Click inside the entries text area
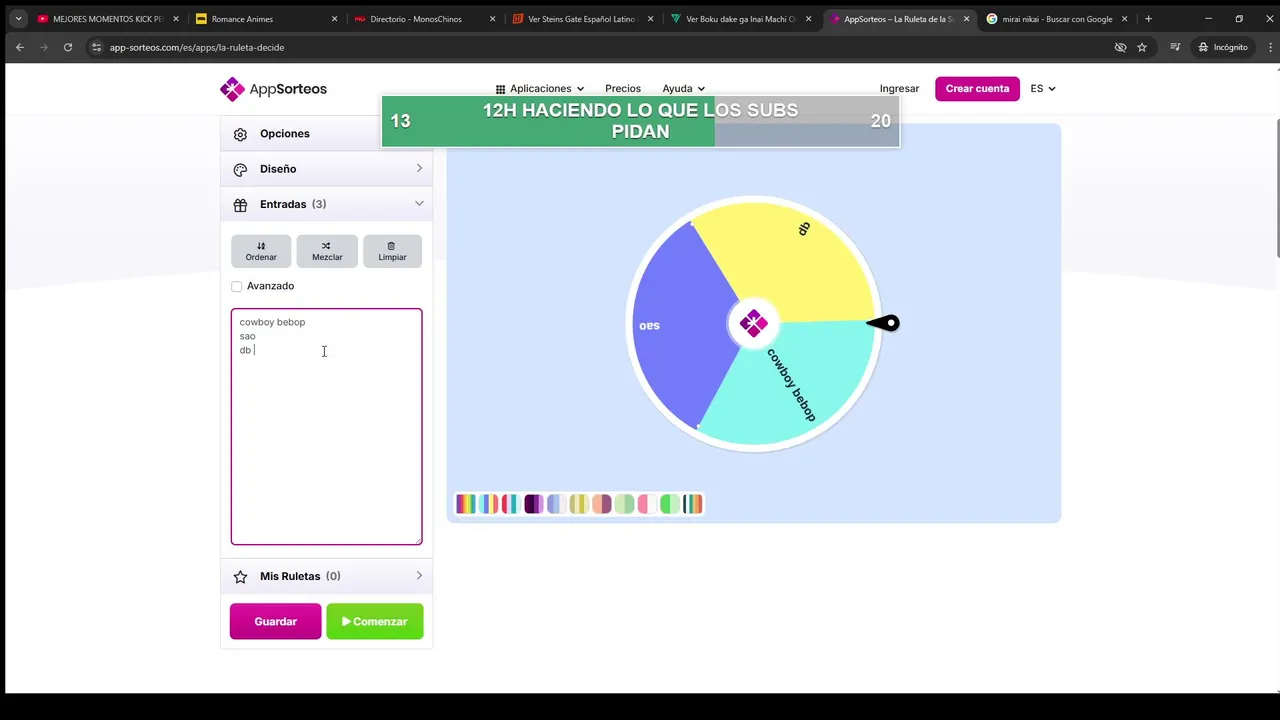 [326, 427]
